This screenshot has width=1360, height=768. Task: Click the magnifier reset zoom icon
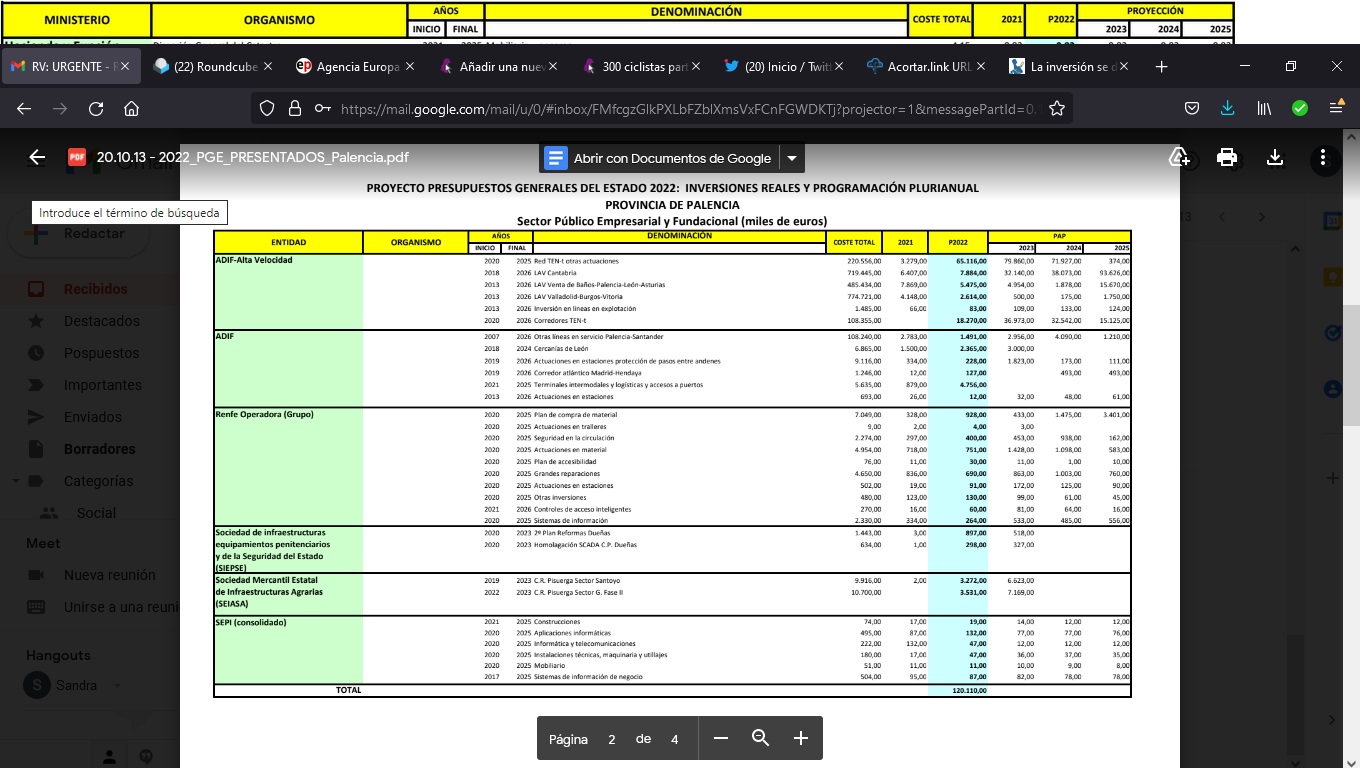(760, 738)
